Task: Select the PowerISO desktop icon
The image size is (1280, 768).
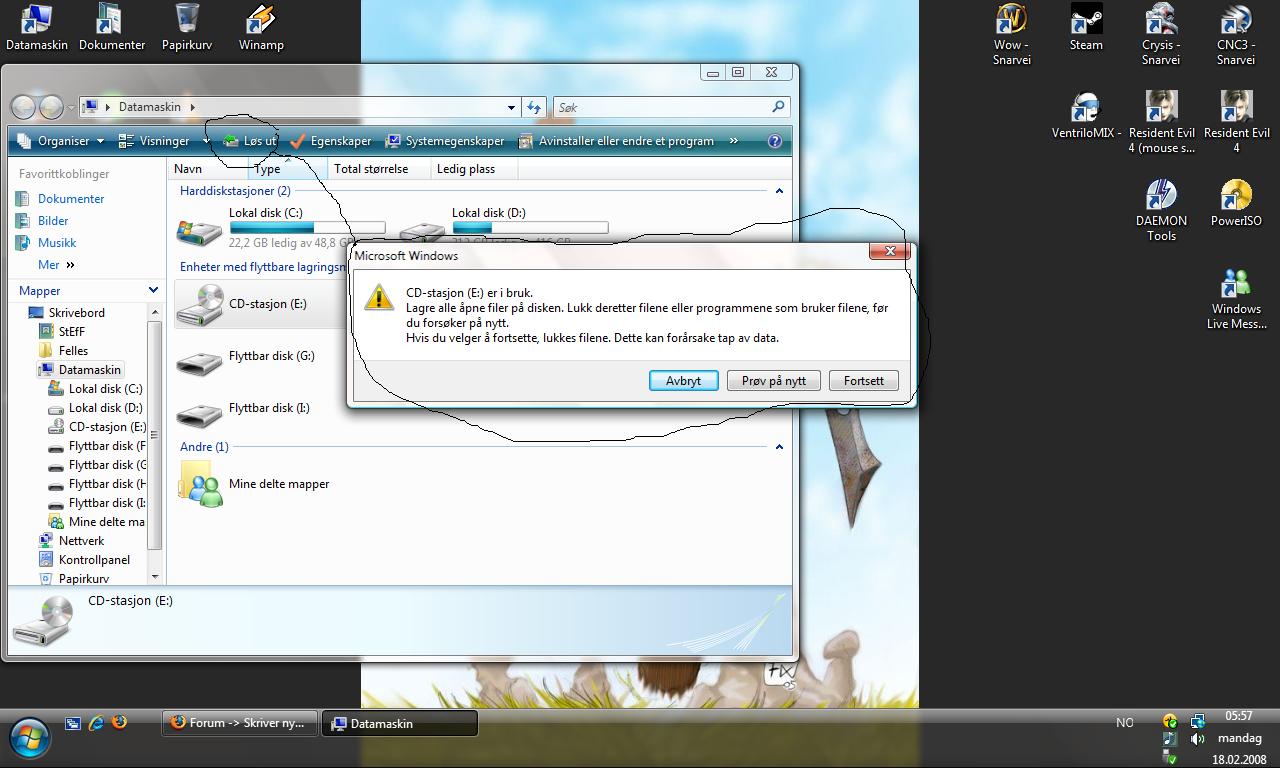Action: click(x=1236, y=203)
